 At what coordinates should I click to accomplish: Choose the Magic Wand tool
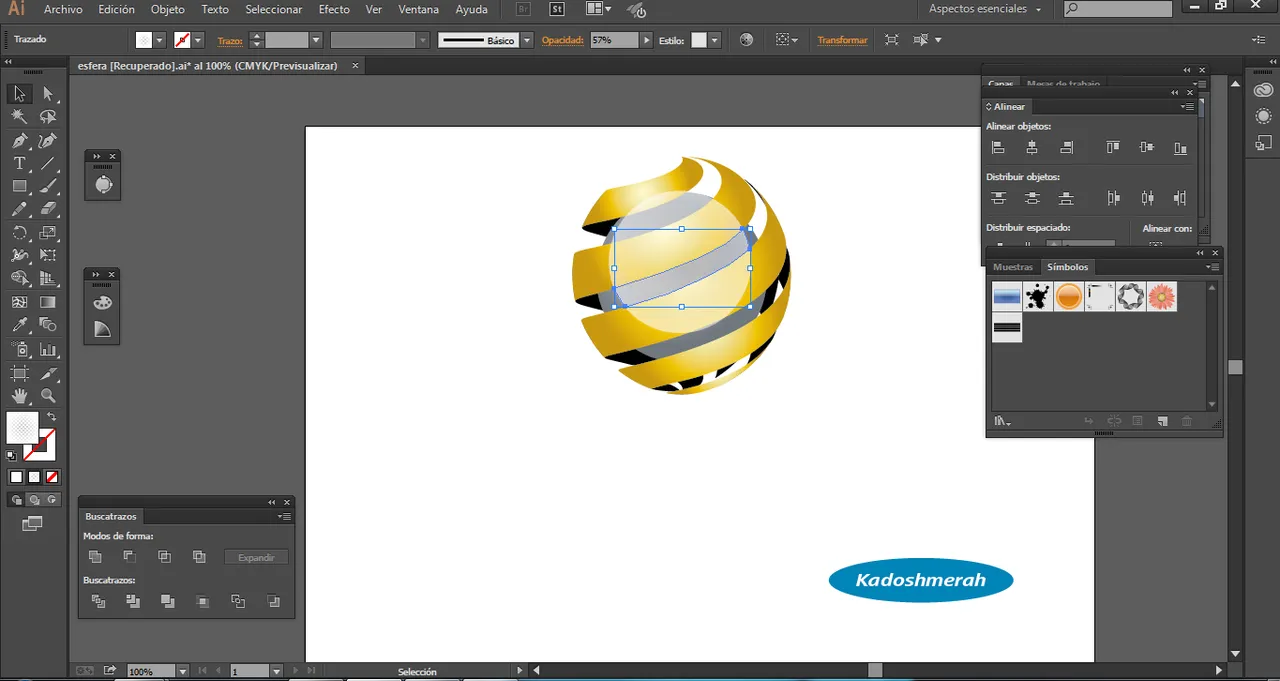(x=19, y=117)
